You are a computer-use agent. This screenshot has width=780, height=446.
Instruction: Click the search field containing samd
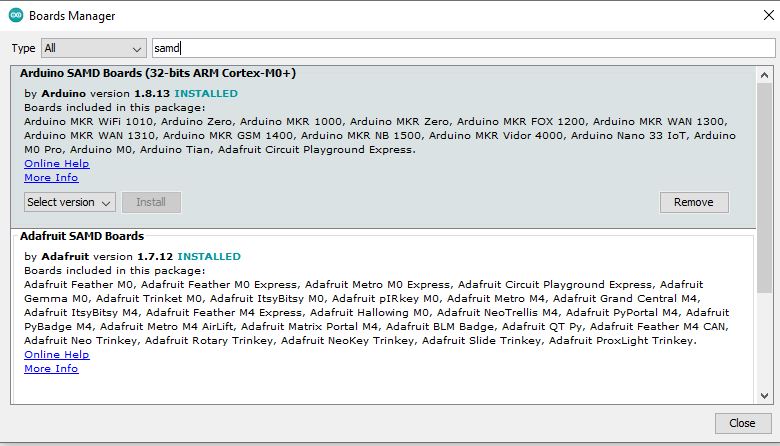pos(463,48)
